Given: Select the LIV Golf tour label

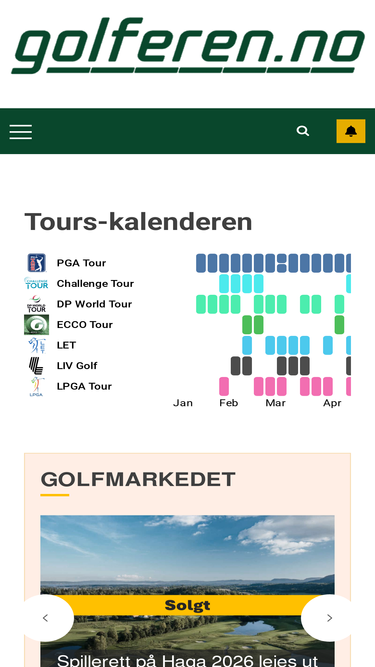Looking at the screenshot, I should 77,365.
